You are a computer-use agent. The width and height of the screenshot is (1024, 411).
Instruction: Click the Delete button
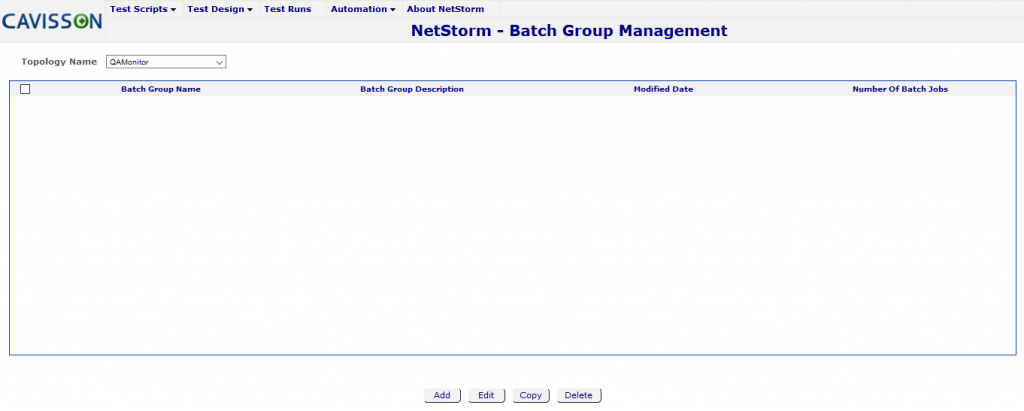coord(579,395)
